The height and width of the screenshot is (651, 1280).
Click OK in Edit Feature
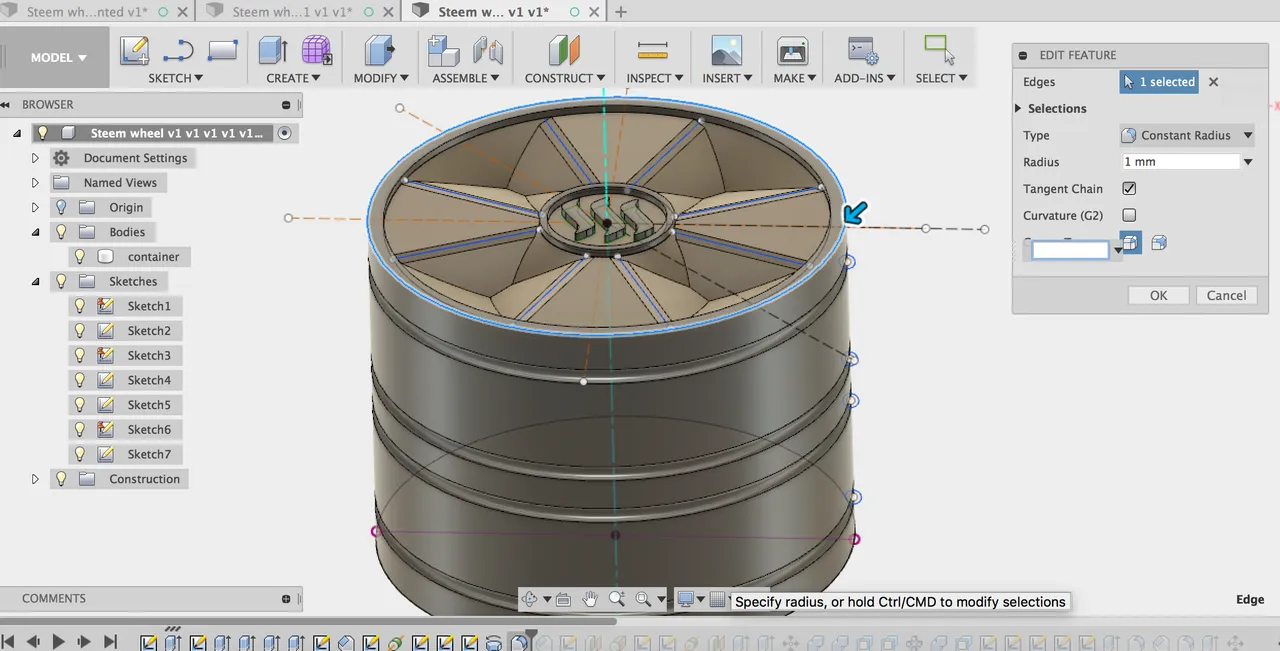(1158, 295)
